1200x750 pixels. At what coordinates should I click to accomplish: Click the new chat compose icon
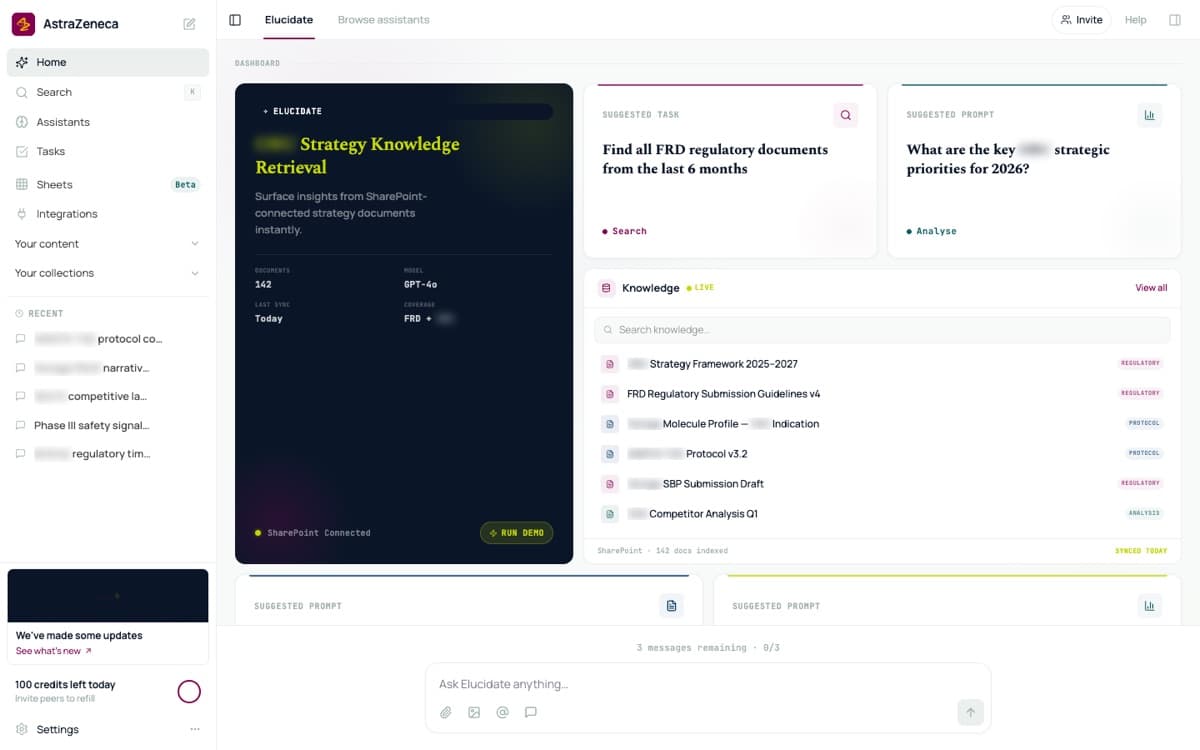coord(189,24)
